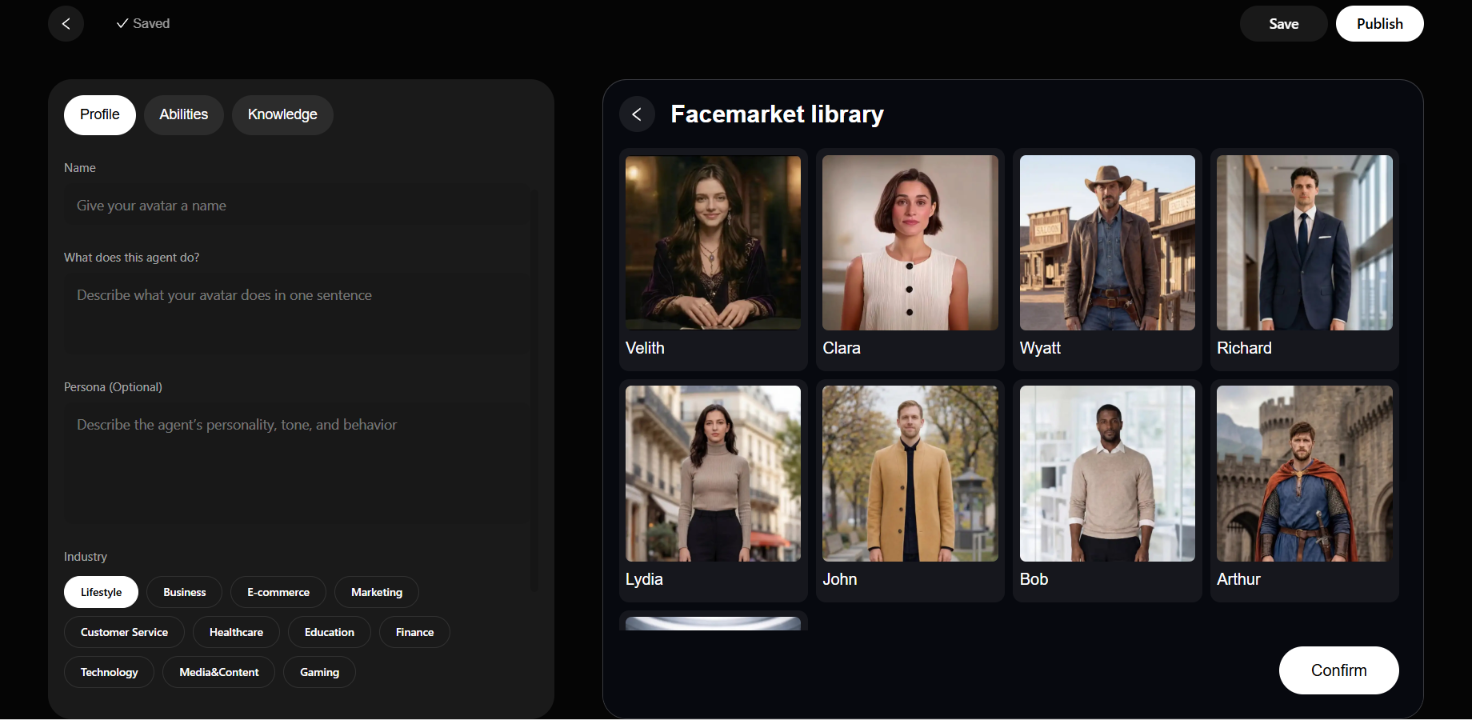Go back from Facemarket library panel
This screenshot has height=720, width=1472.
point(637,114)
